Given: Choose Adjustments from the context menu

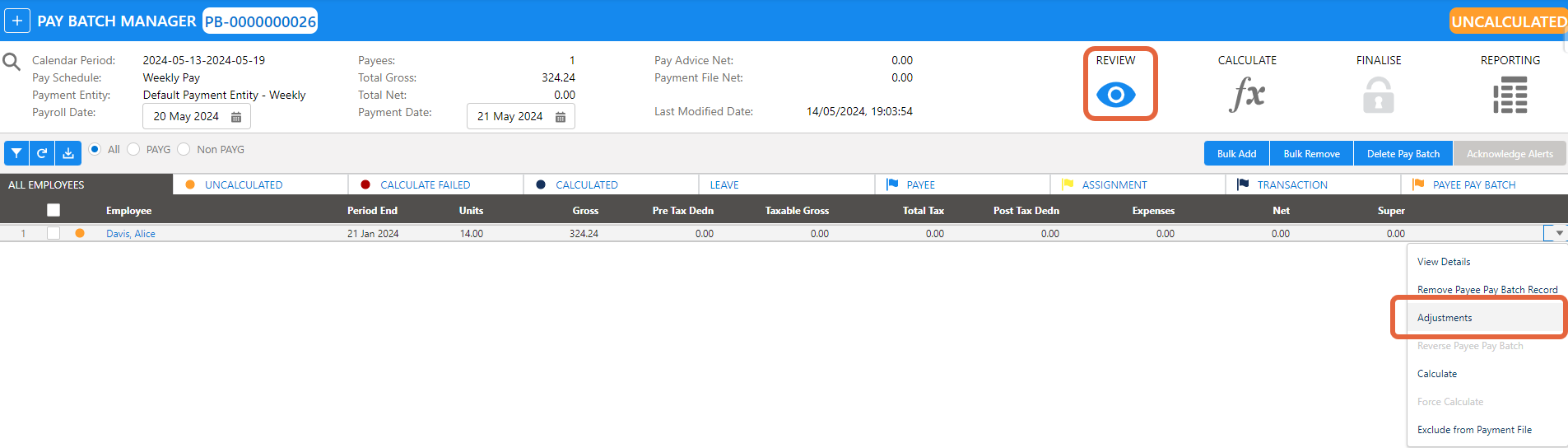Looking at the screenshot, I should [1445, 318].
